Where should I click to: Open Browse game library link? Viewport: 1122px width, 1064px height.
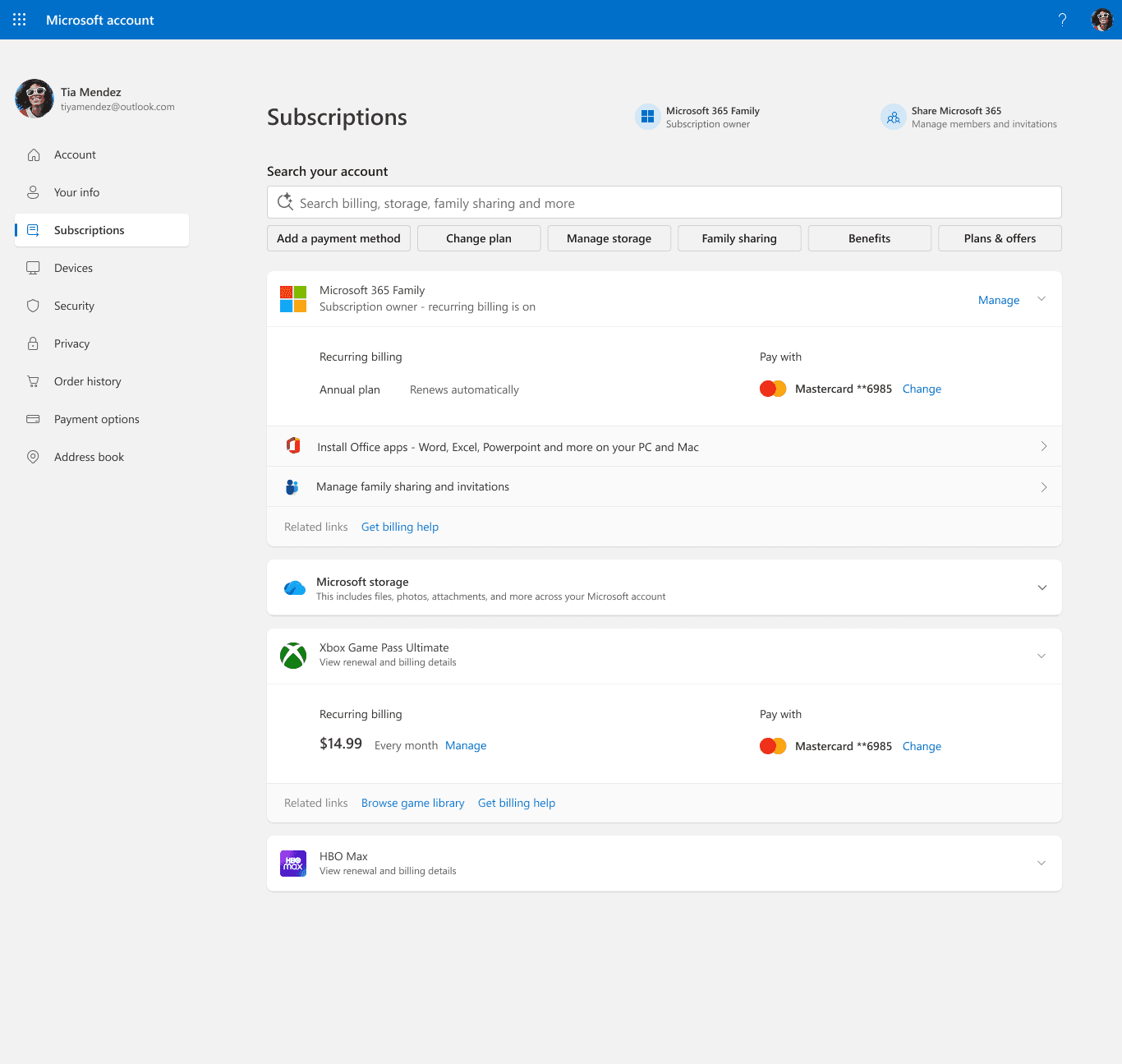click(412, 803)
